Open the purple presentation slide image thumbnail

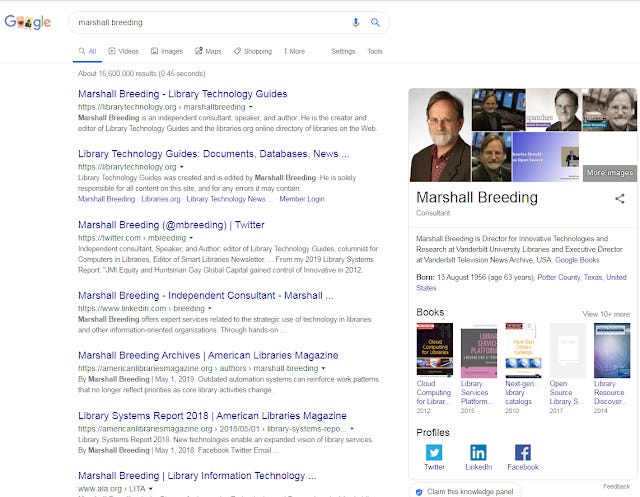coord(546,157)
